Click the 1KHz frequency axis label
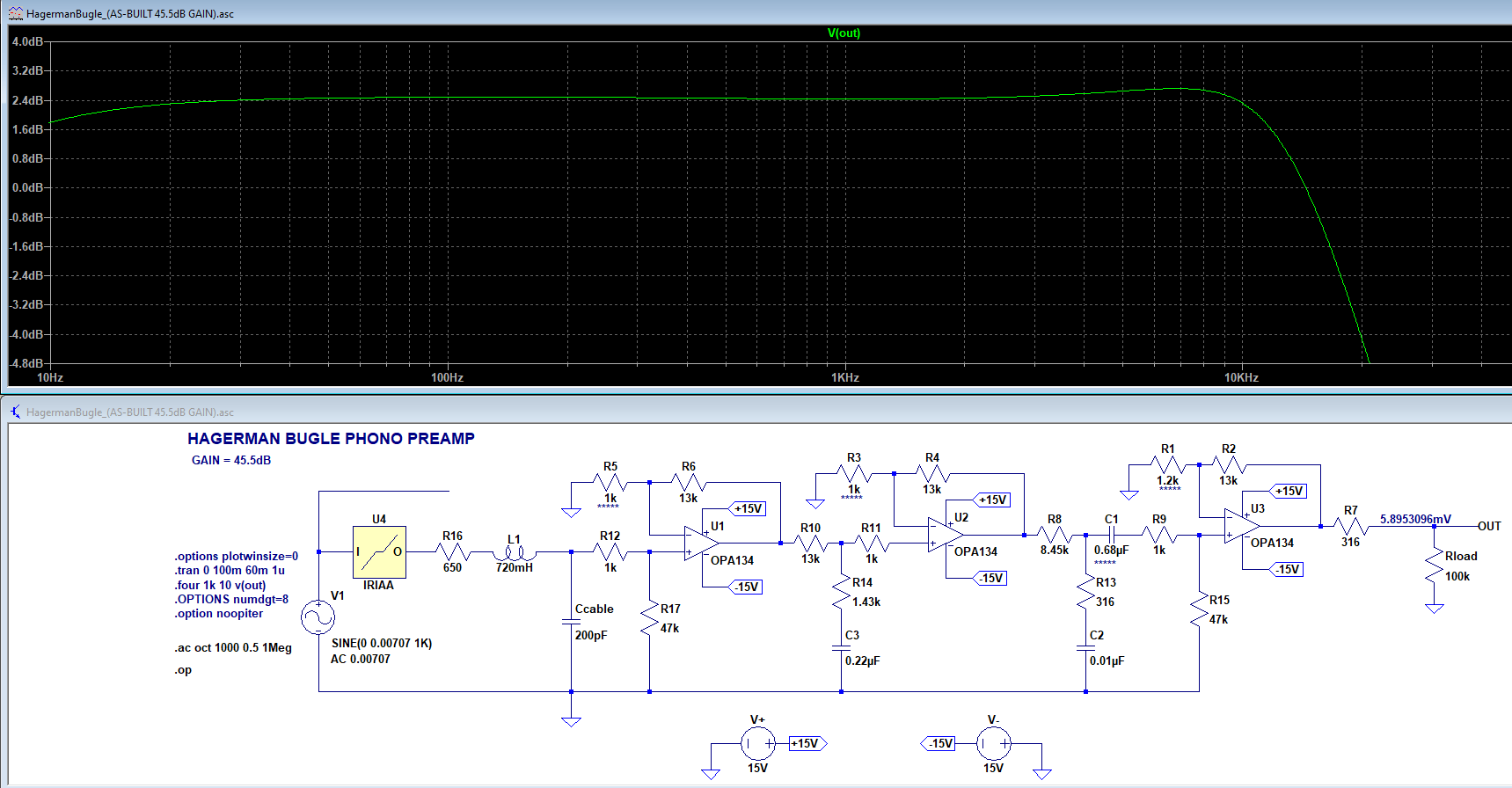Image resolution: width=1512 pixels, height=788 pixels. (x=845, y=377)
